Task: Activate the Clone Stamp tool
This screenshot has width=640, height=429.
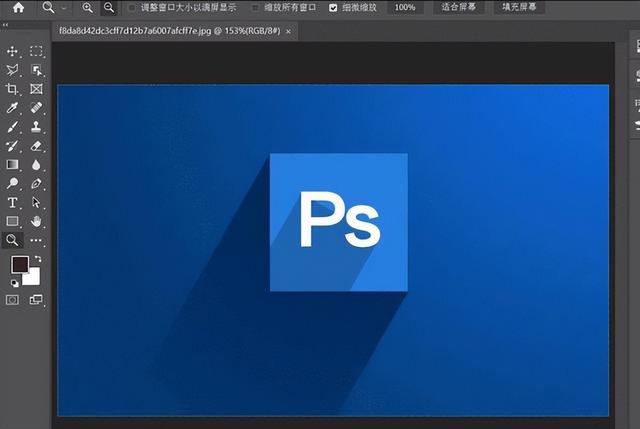Action: 36,127
